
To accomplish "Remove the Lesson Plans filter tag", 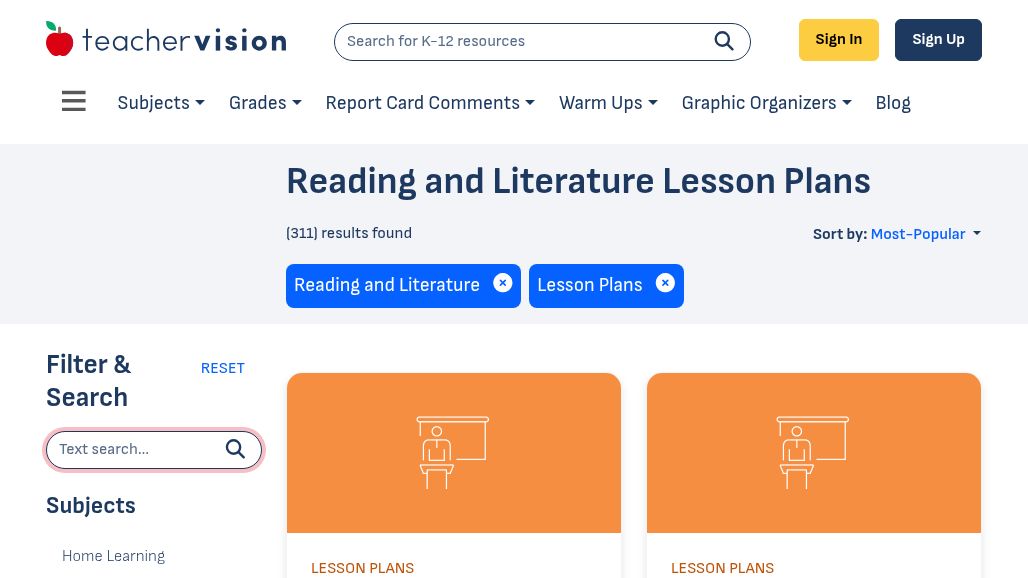I will pyautogui.click(x=665, y=283).
